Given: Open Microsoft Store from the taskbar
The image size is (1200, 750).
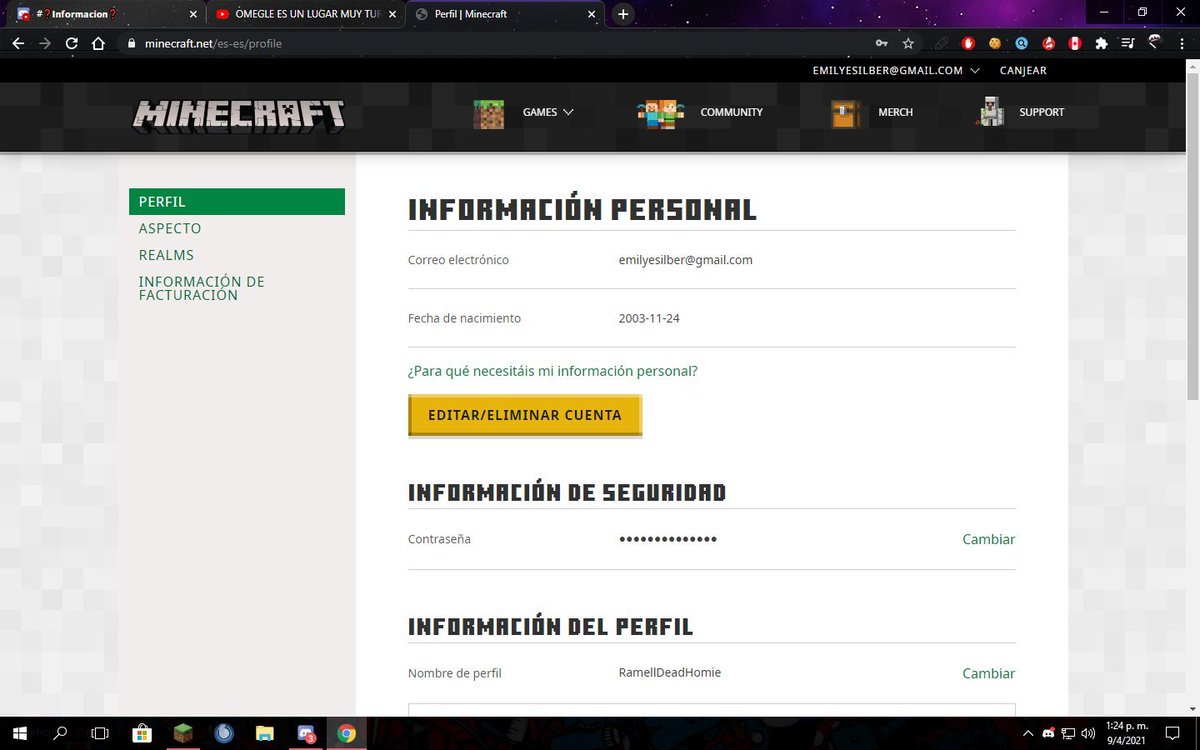Looking at the screenshot, I should tap(142, 734).
